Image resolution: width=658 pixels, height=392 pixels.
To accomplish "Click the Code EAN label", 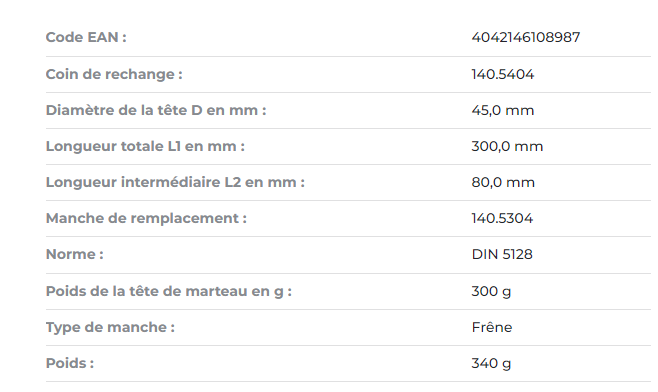I will [86, 37].
